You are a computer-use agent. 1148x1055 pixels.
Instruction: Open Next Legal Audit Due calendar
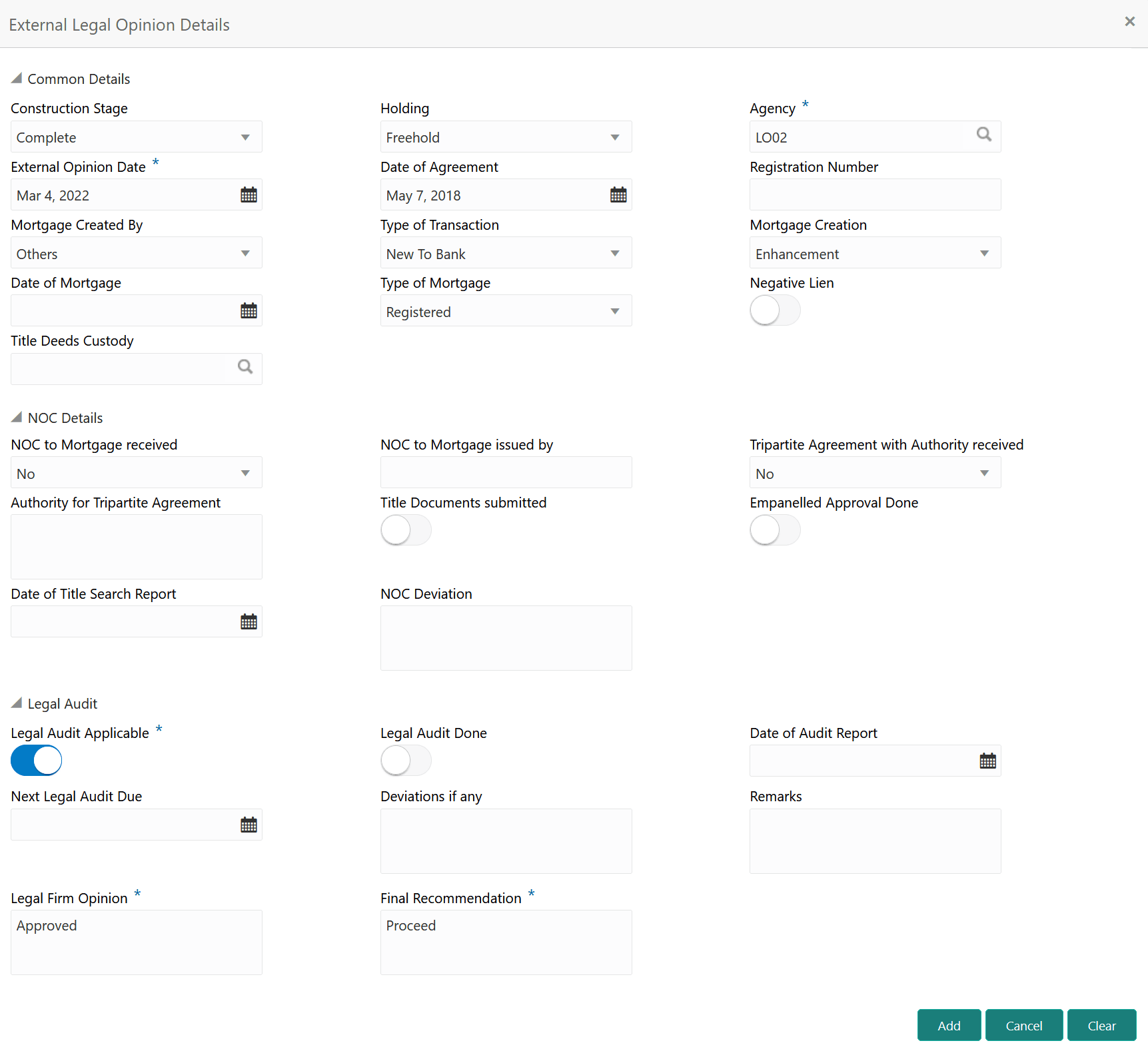pyautogui.click(x=249, y=825)
